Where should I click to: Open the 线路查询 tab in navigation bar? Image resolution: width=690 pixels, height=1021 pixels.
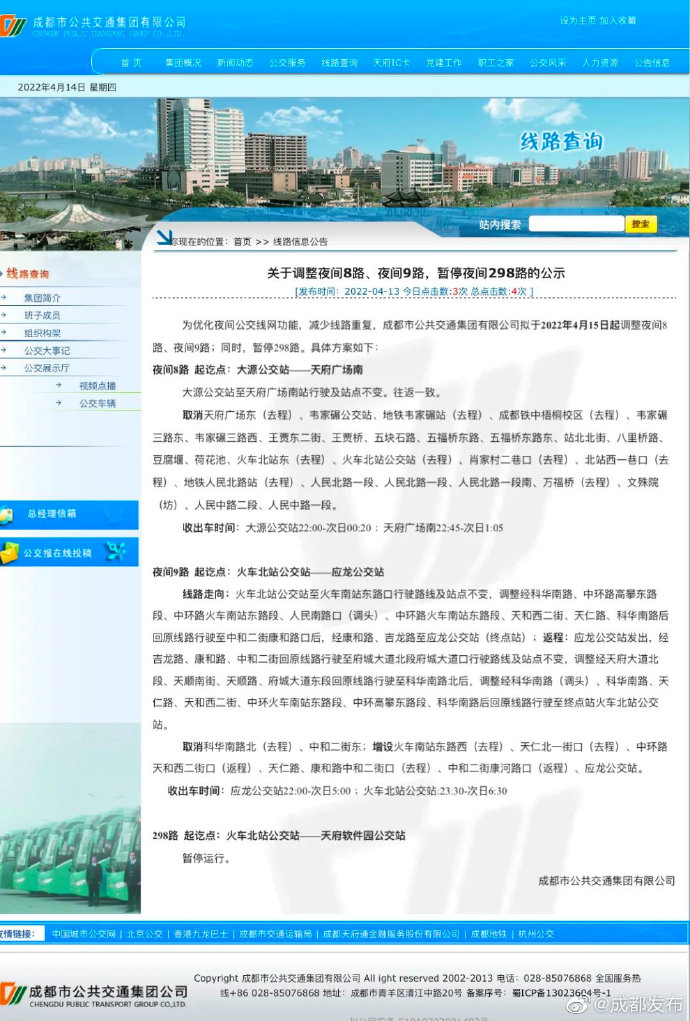click(x=339, y=62)
